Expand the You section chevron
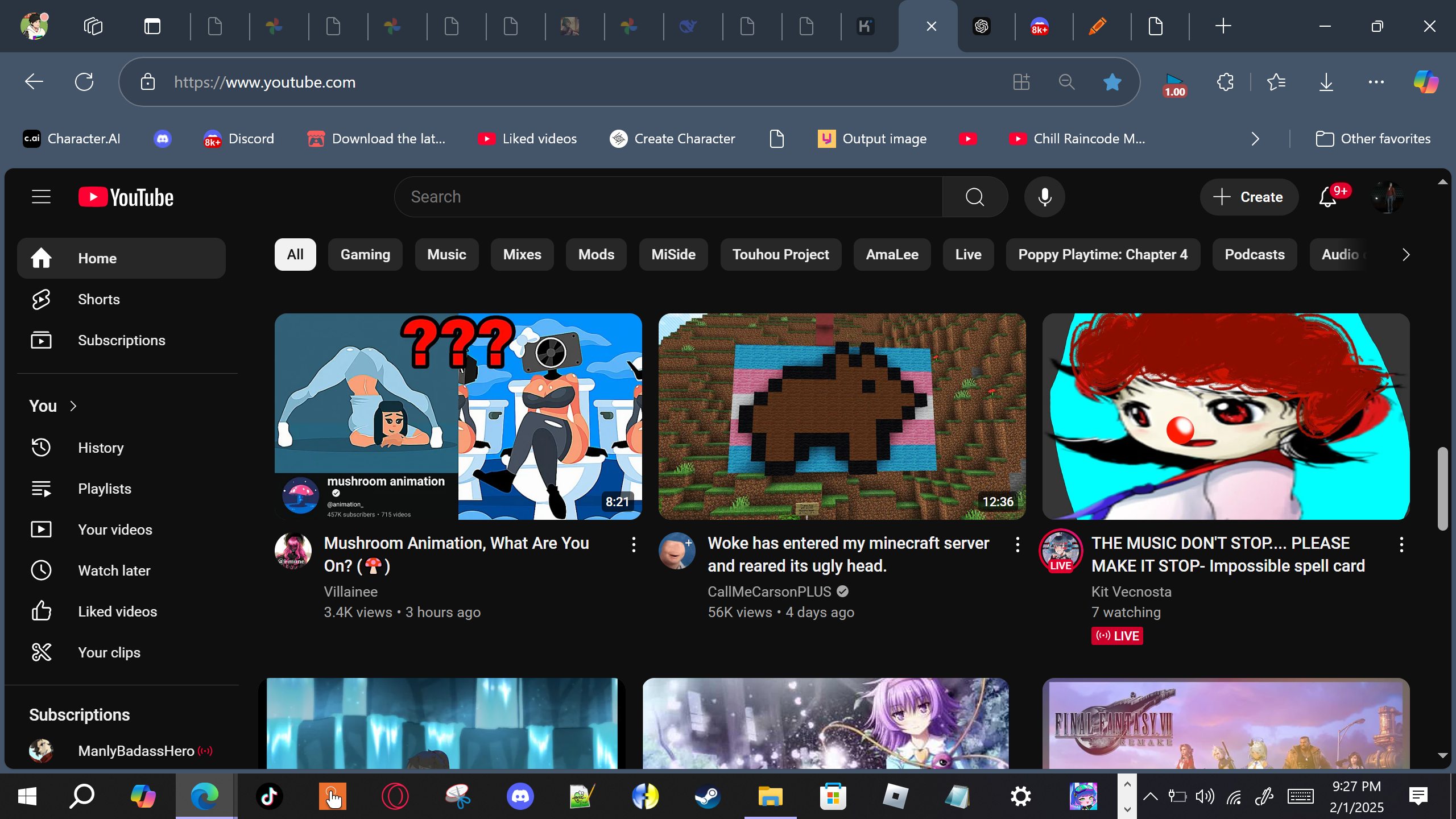1456x819 pixels. click(x=73, y=406)
